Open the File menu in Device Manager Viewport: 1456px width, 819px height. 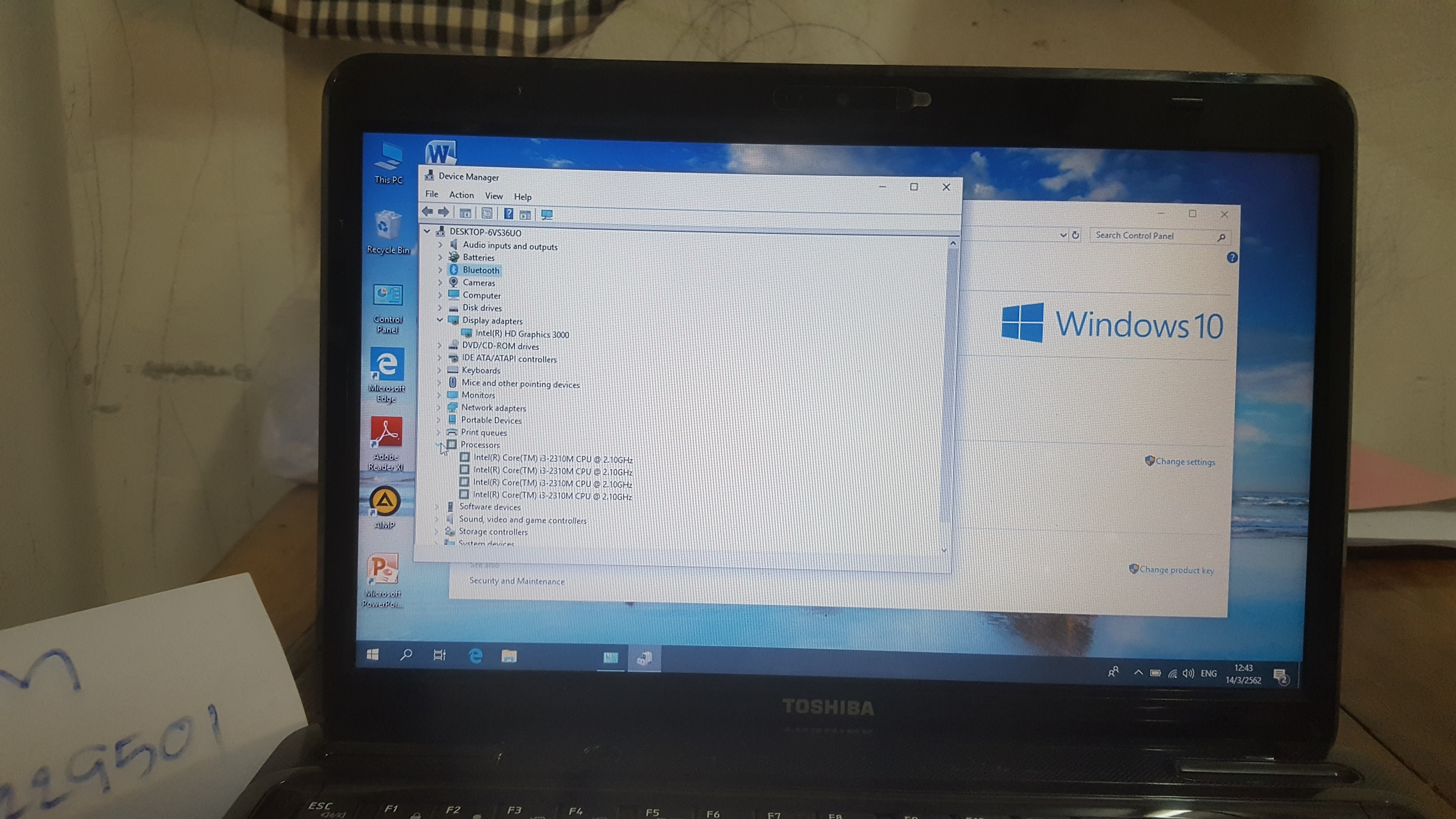[x=432, y=194]
